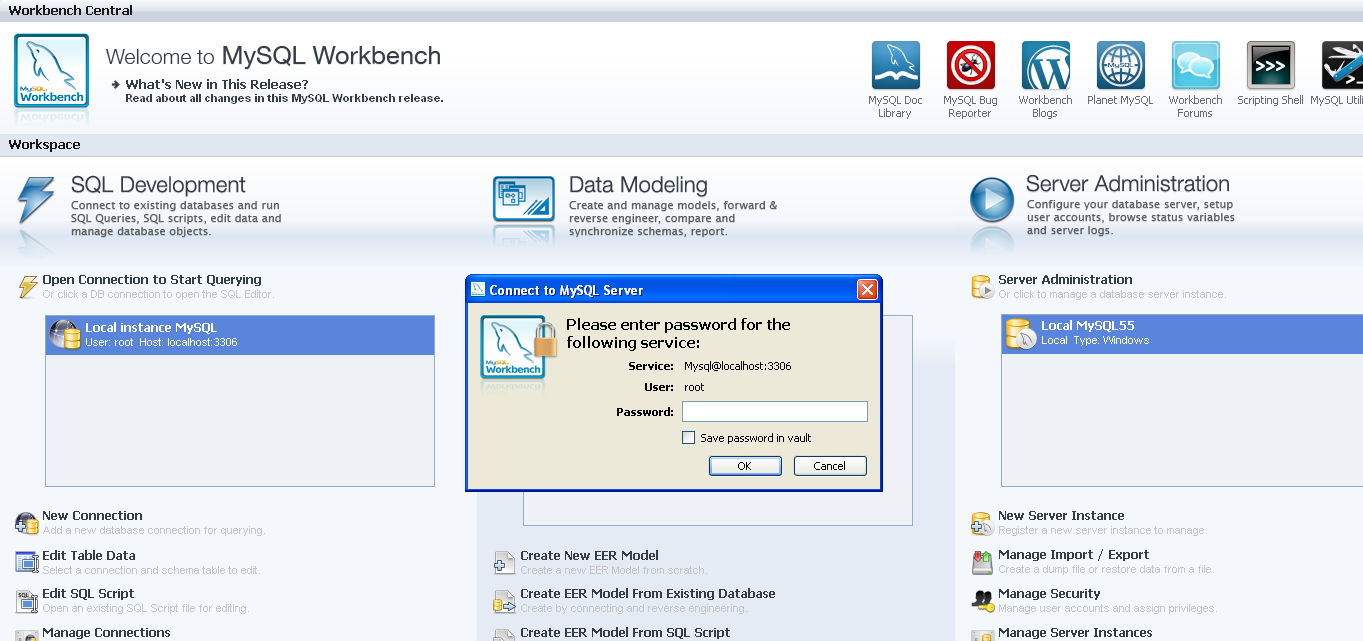Click Create EER Model From SQL Script
Viewport: 1363px width, 641px height.
pyautogui.click(x=625, y=633)
